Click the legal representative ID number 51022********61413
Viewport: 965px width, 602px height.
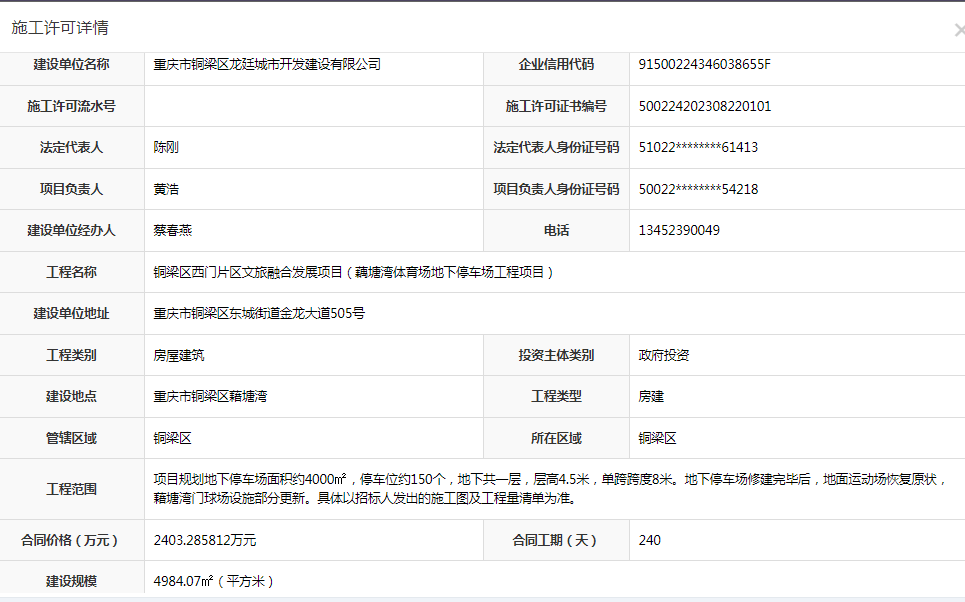(698, 148)
